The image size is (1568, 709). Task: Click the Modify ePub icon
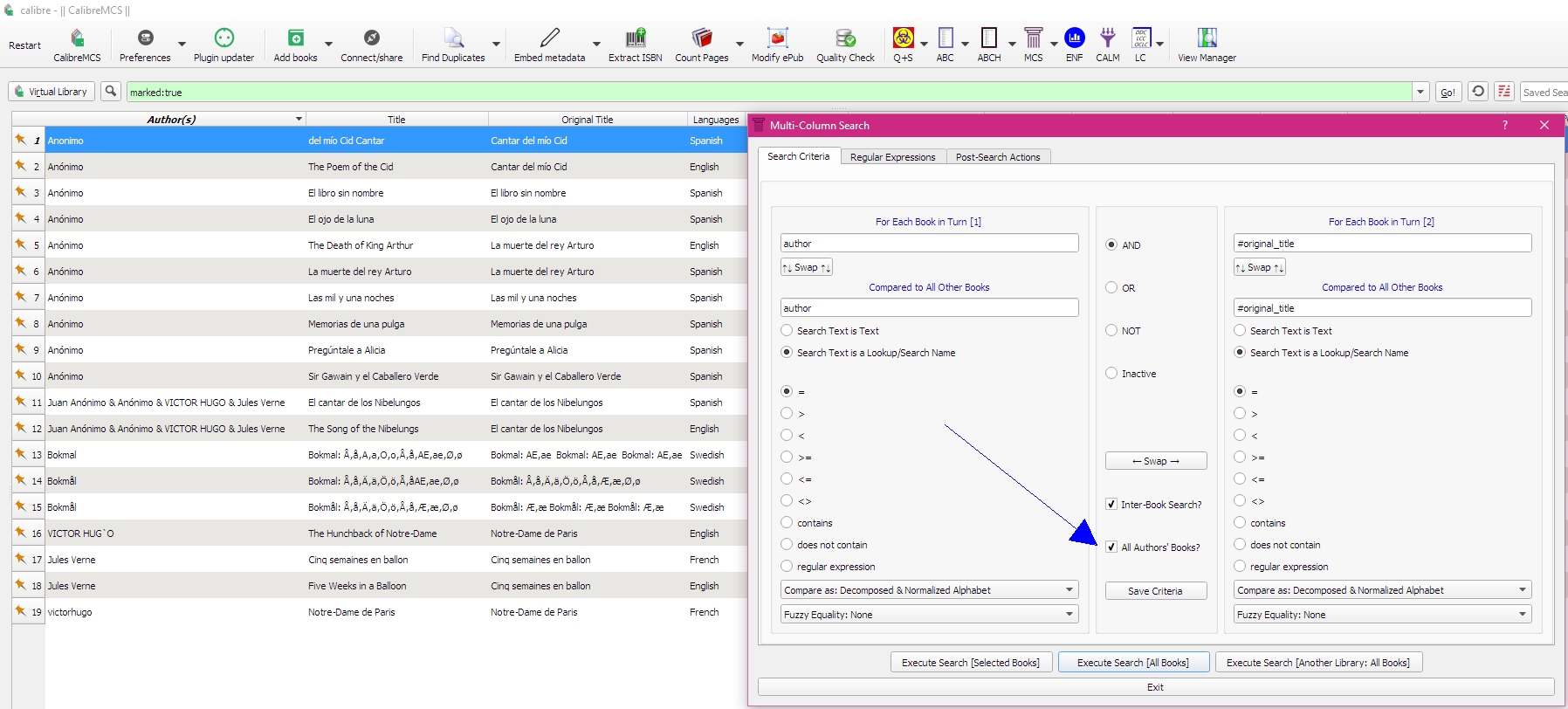[777, 39]
